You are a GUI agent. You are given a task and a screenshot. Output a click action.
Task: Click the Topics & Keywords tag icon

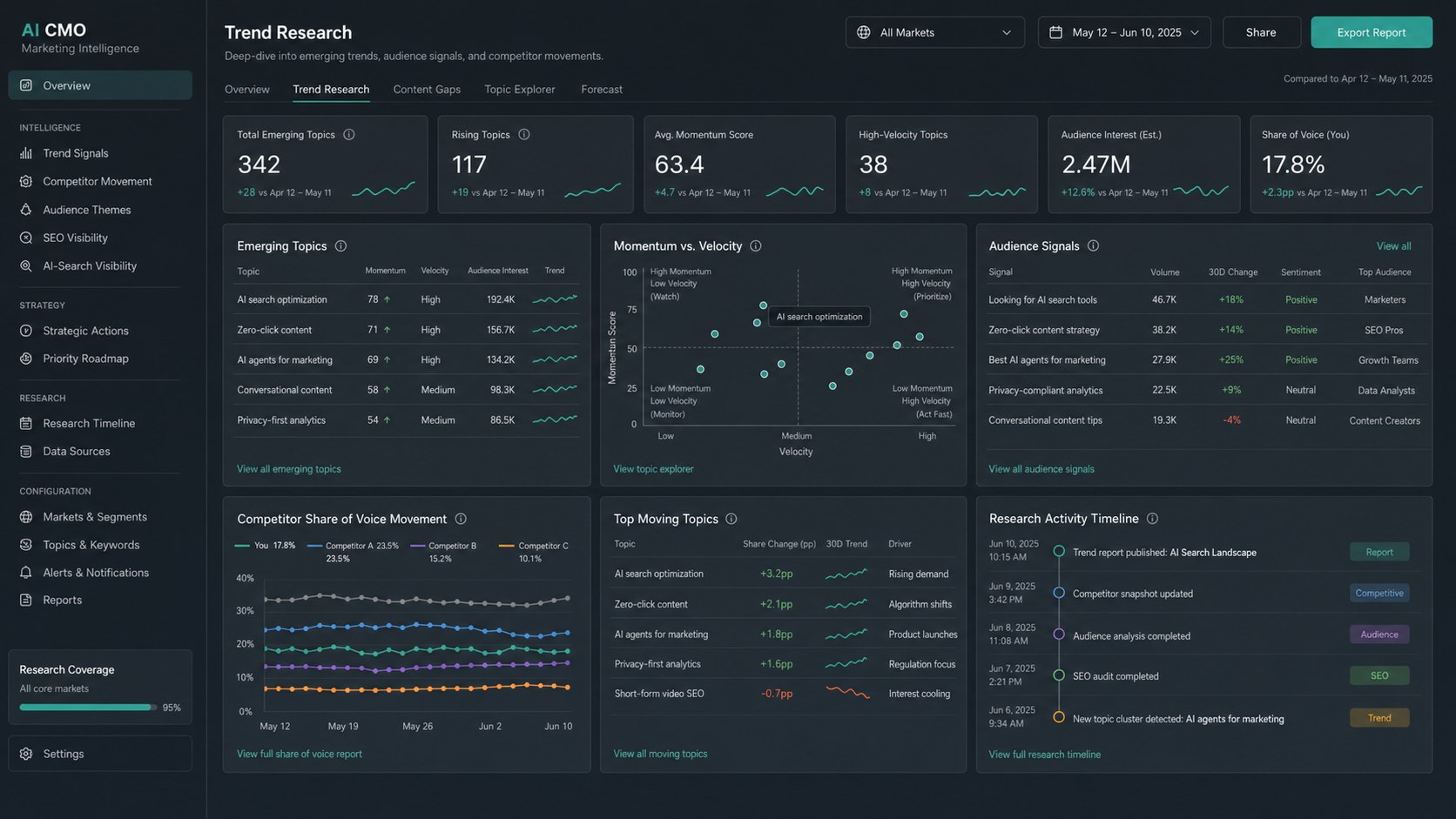[26, 545]
